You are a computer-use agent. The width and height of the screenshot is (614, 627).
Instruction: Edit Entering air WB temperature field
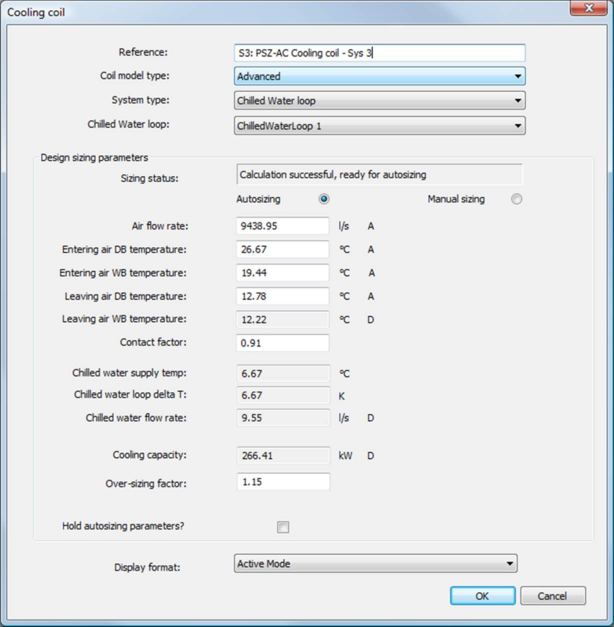point(283,273)
